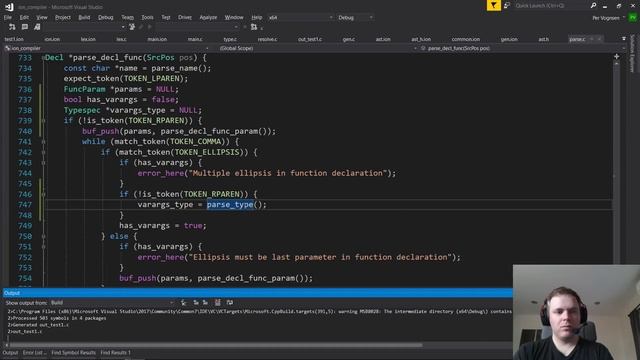This screenshot has width=640, height=360.
Task: Click the Toggle Word Wrap output icon
Action: (x=230, y=303)
